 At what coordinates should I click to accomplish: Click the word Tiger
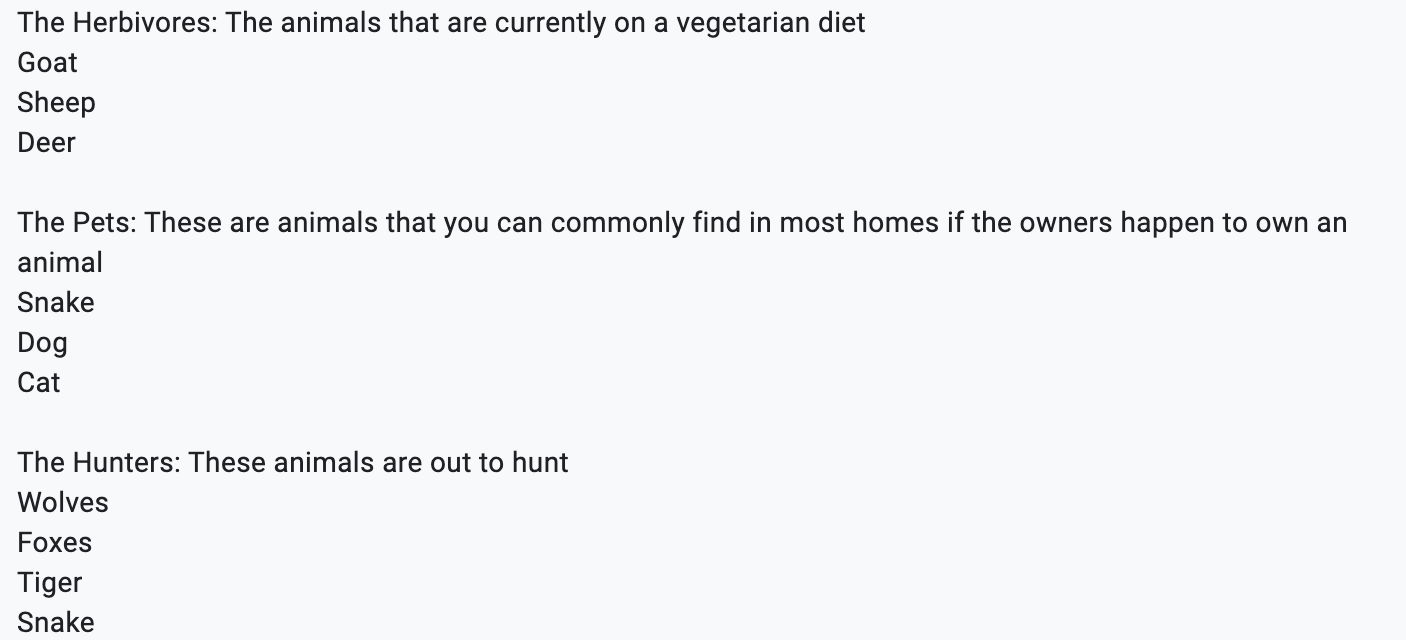coord(50,583)
